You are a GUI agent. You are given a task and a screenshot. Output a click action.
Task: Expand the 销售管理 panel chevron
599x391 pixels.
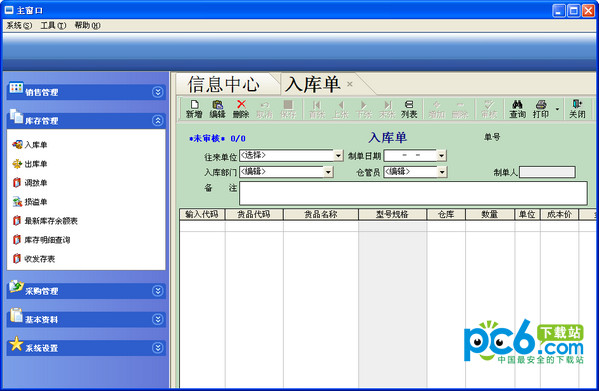coord(157,92)
